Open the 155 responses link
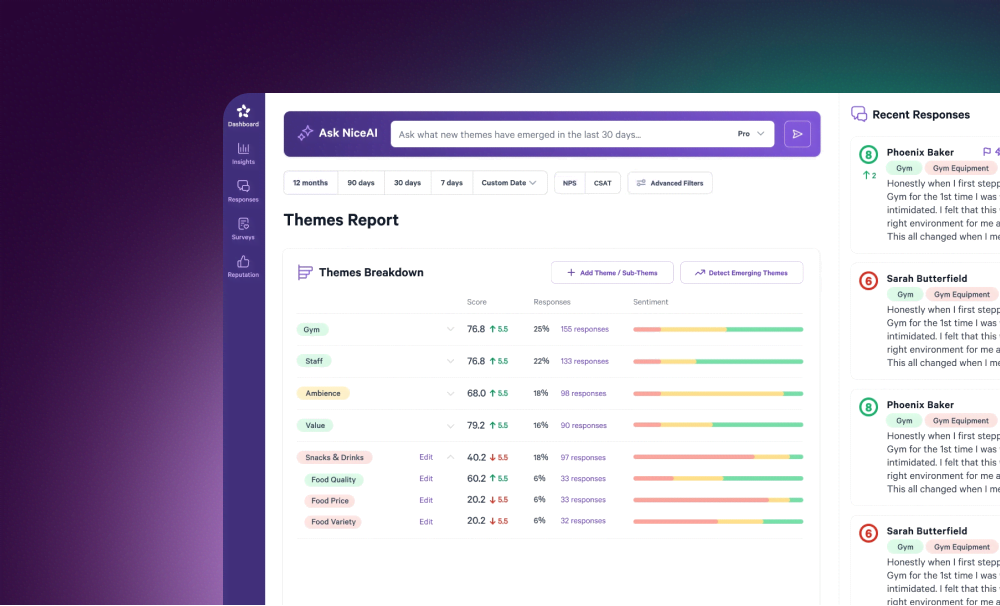1000x606 pixels. pos(585,329)
